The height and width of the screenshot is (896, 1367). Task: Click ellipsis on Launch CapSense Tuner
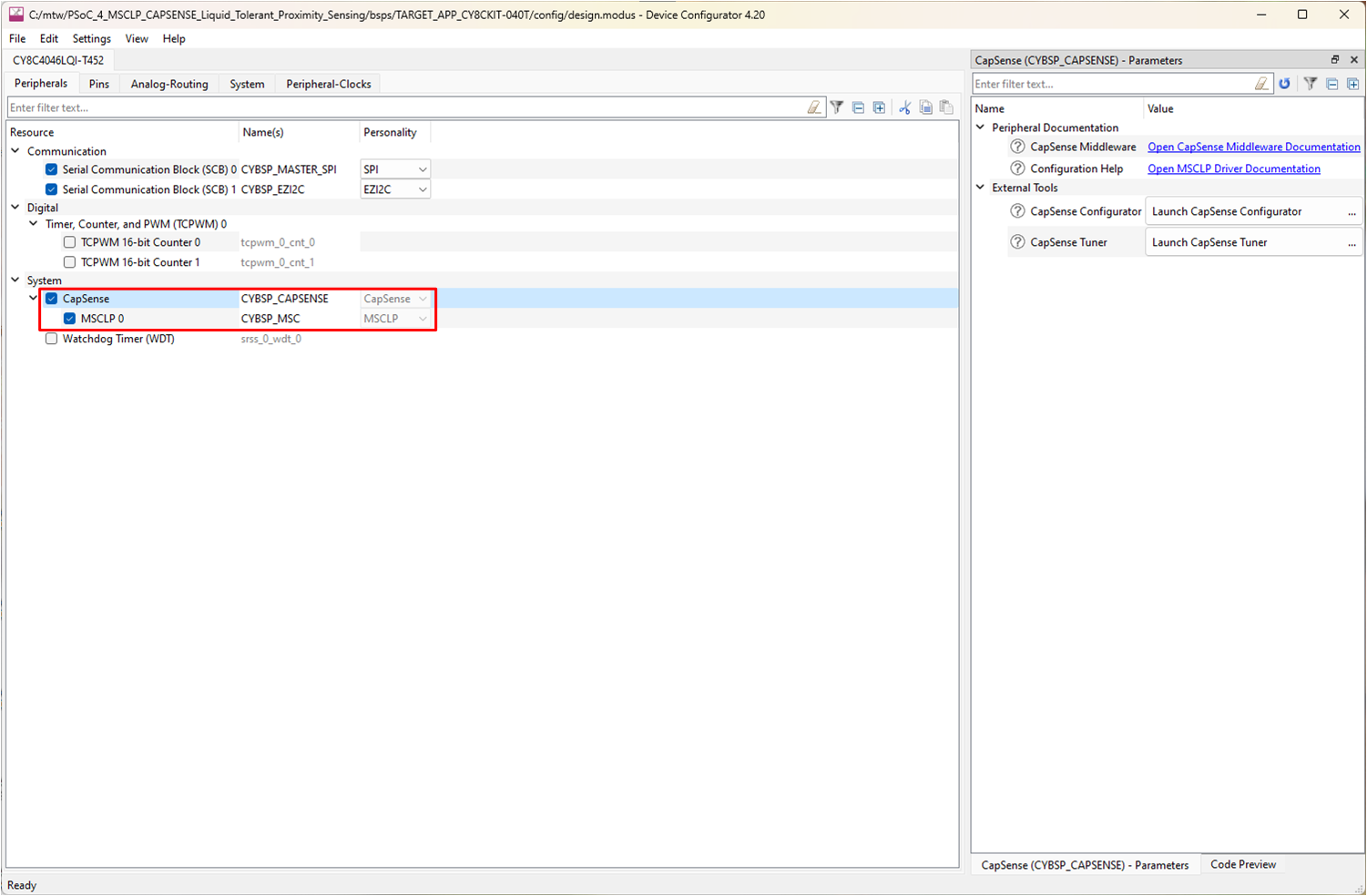(1352, 243)
